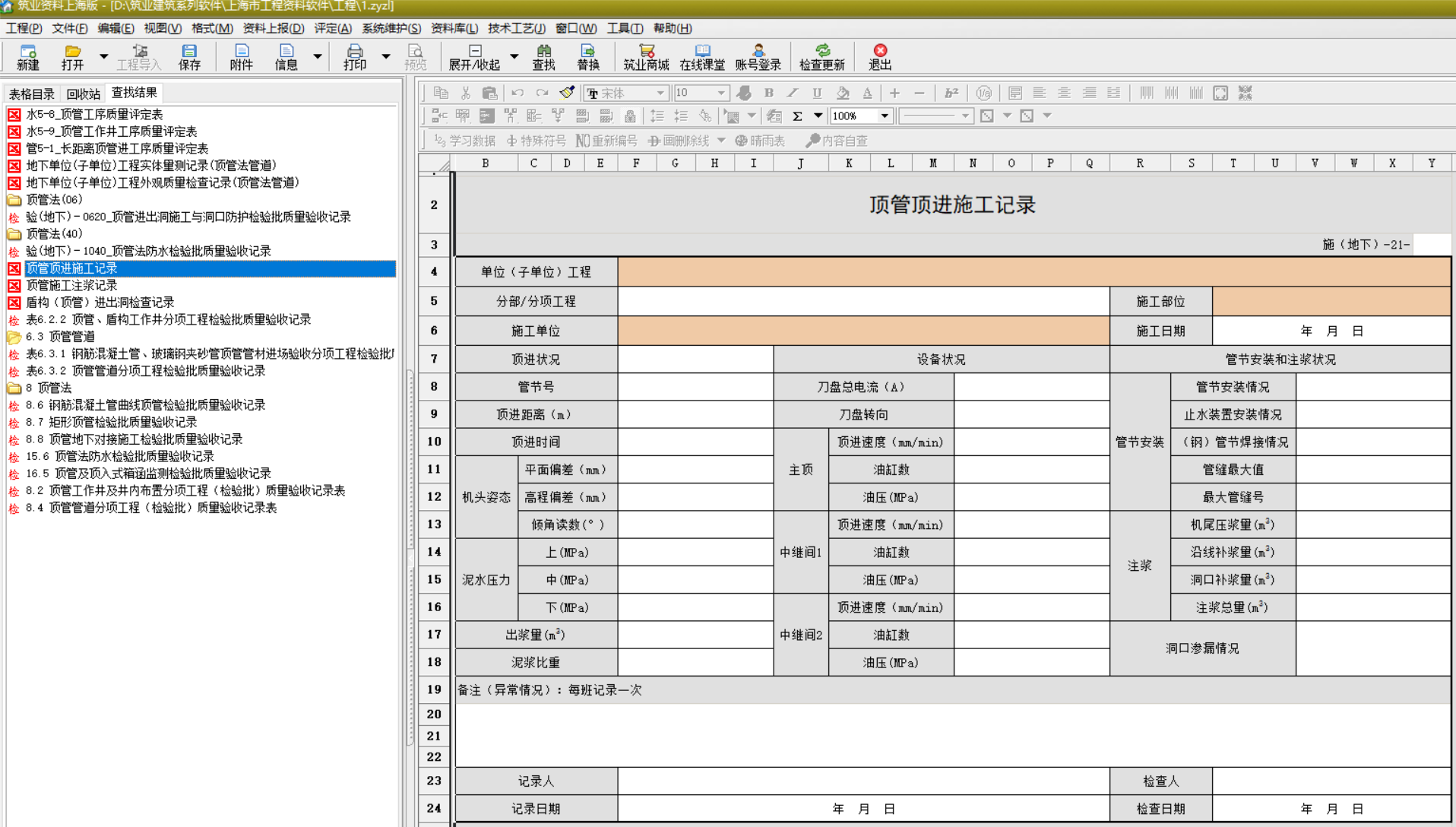Open dropdown arrow beside sigma icon
The image size is (1456, 827).
818,116
